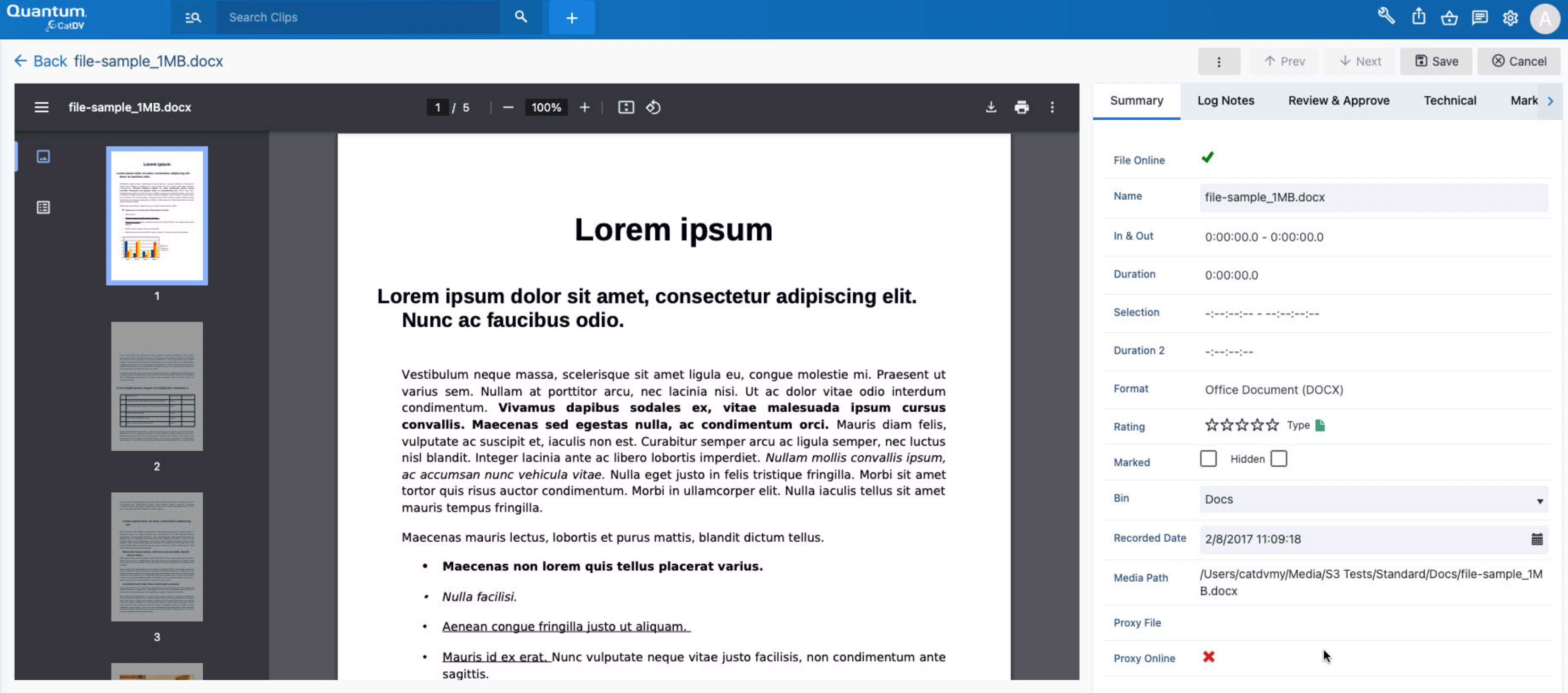Click Format value Office Document (DOCX)
This screenshot has width=1568, height=693.
point(1273,389)
